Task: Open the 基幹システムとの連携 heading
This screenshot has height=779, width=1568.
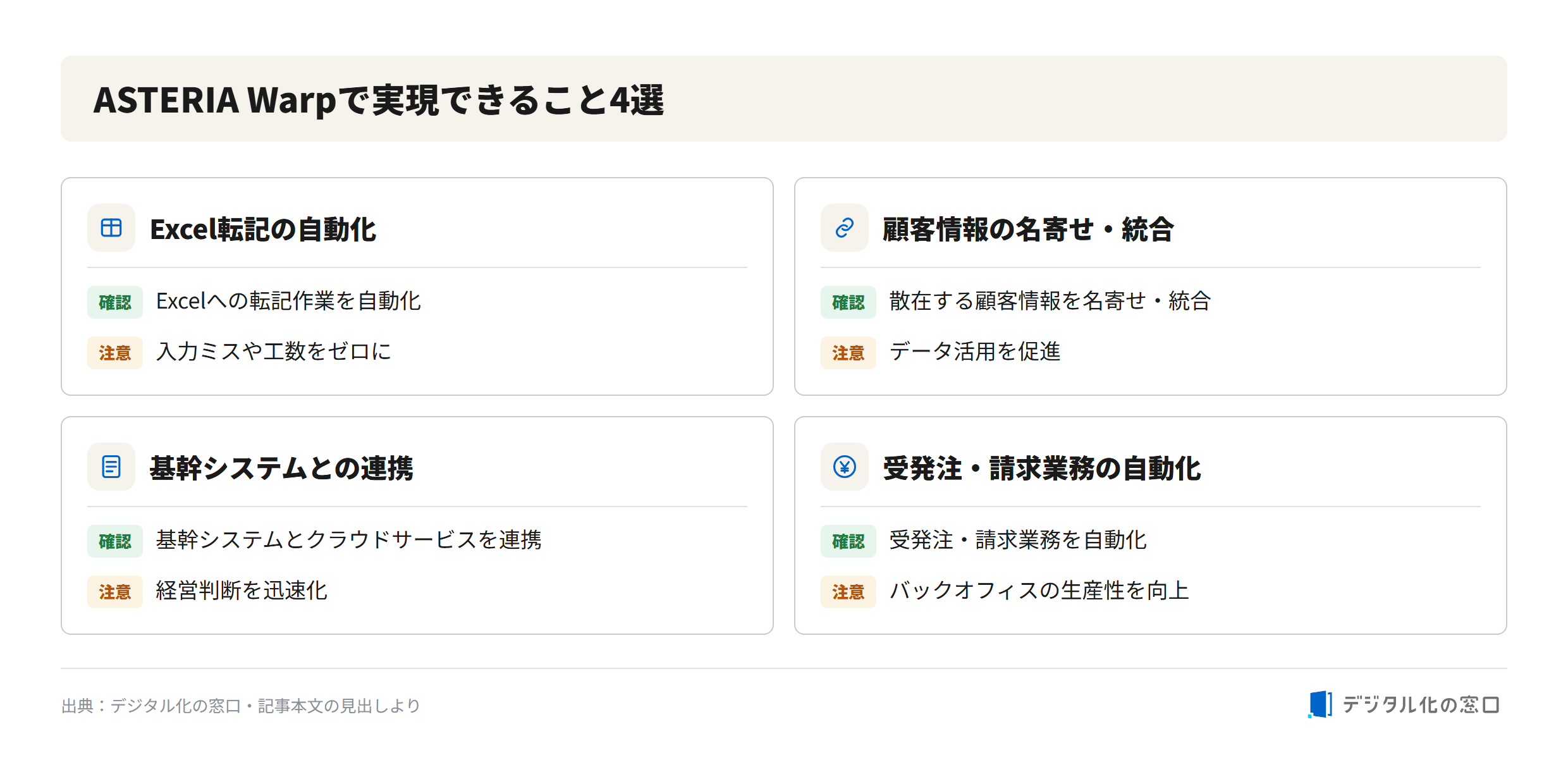Action: (281, 468)
